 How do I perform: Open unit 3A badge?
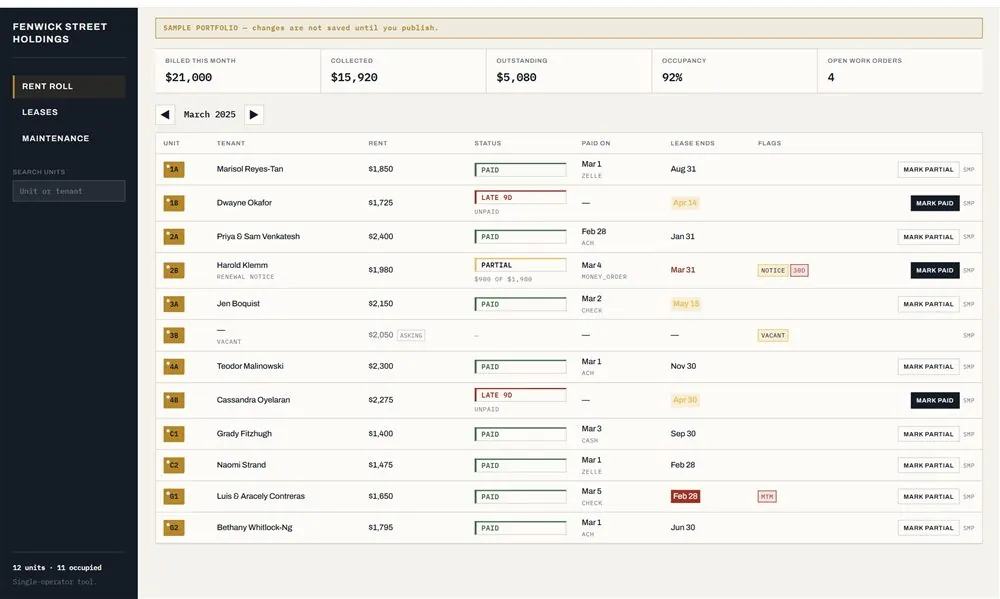173,304
